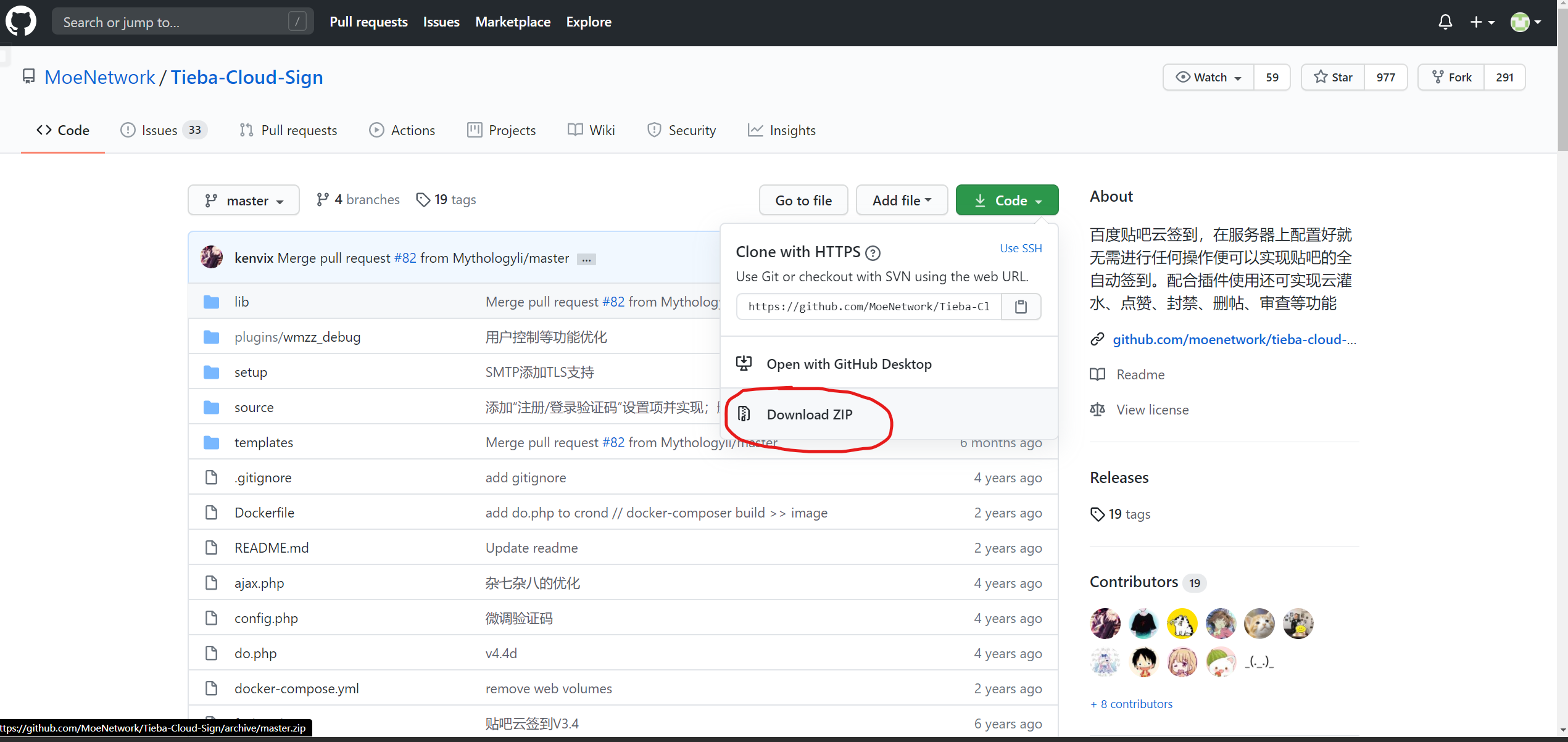Open the templates folder
The width and height of the screenshot is (1568, 742).
tap(263, 442)
